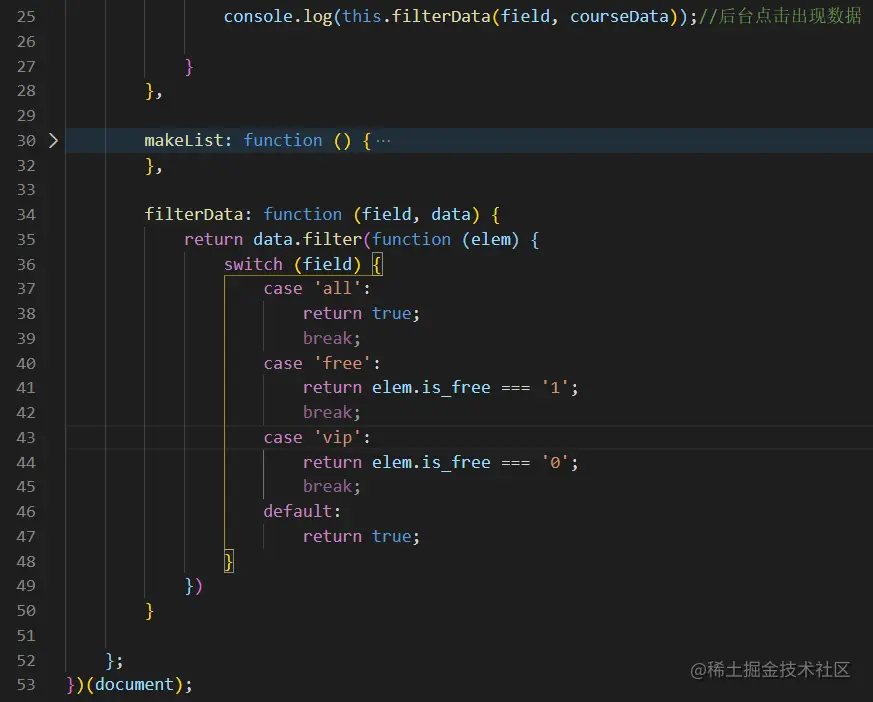
Task: Click 'function' keyword on line 34
Action: pos(302,214)
